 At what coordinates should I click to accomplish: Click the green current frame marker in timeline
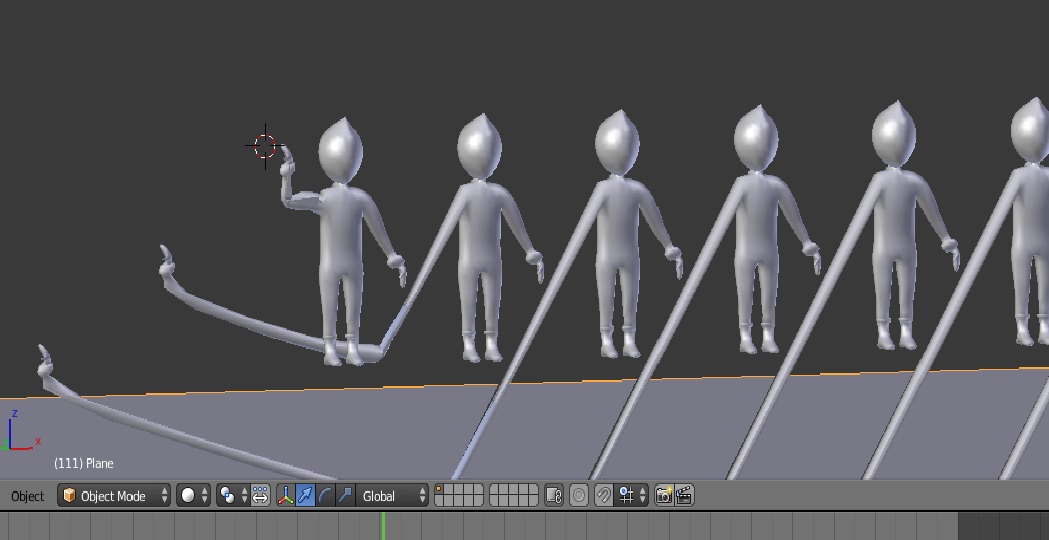(x=383, y=526)
